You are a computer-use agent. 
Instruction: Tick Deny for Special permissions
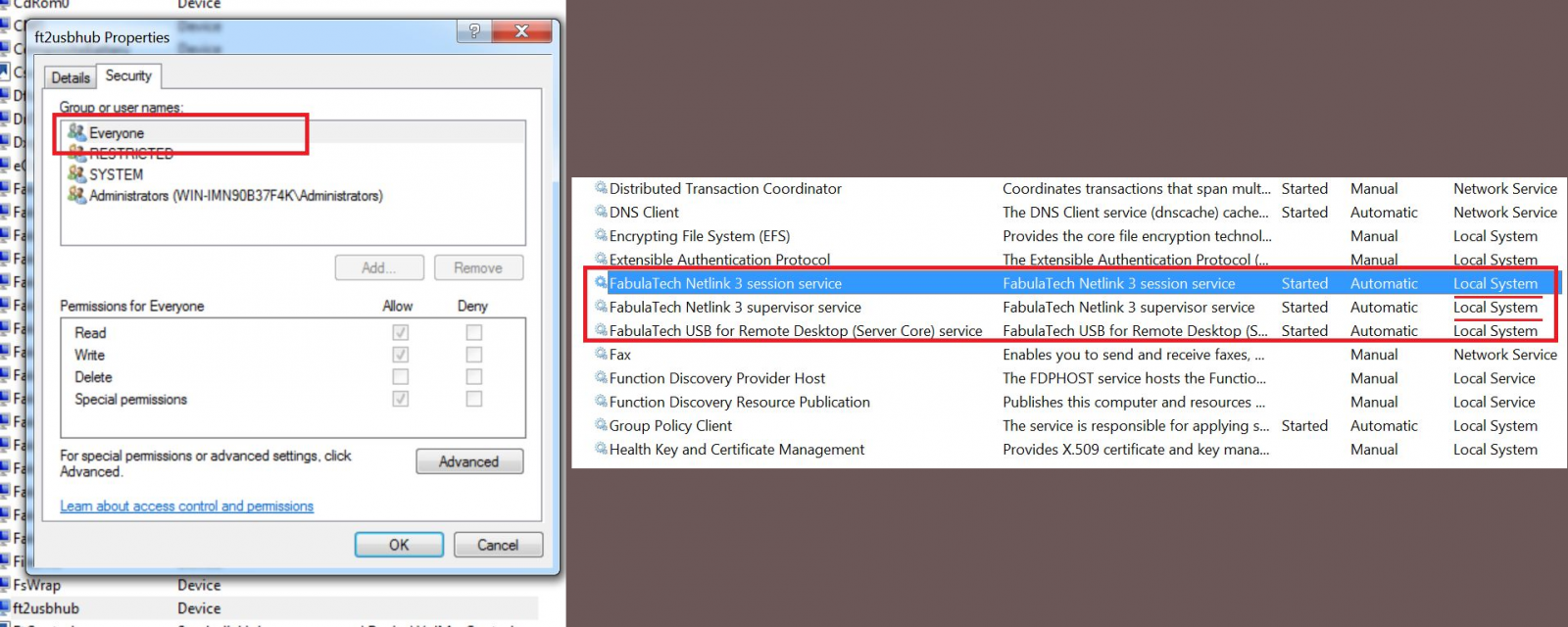click(474, 399)
